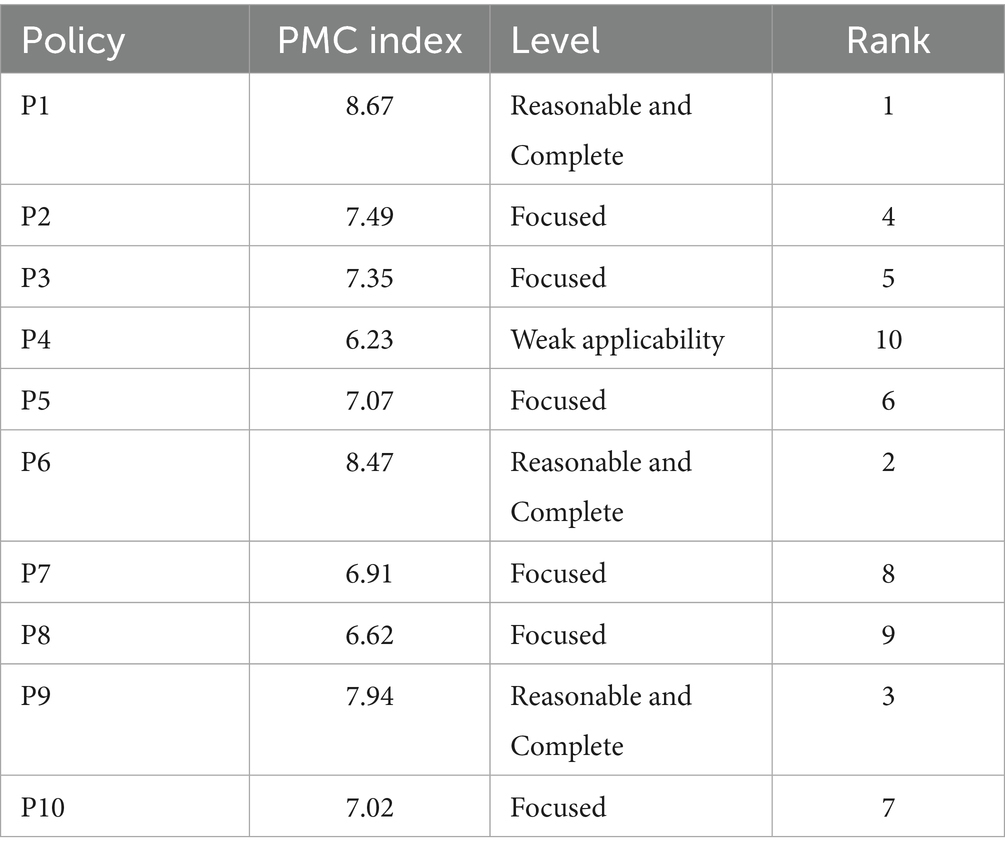Click the P9 policy cell
This screenshot has width=1005, height=855.
point(38,696)
